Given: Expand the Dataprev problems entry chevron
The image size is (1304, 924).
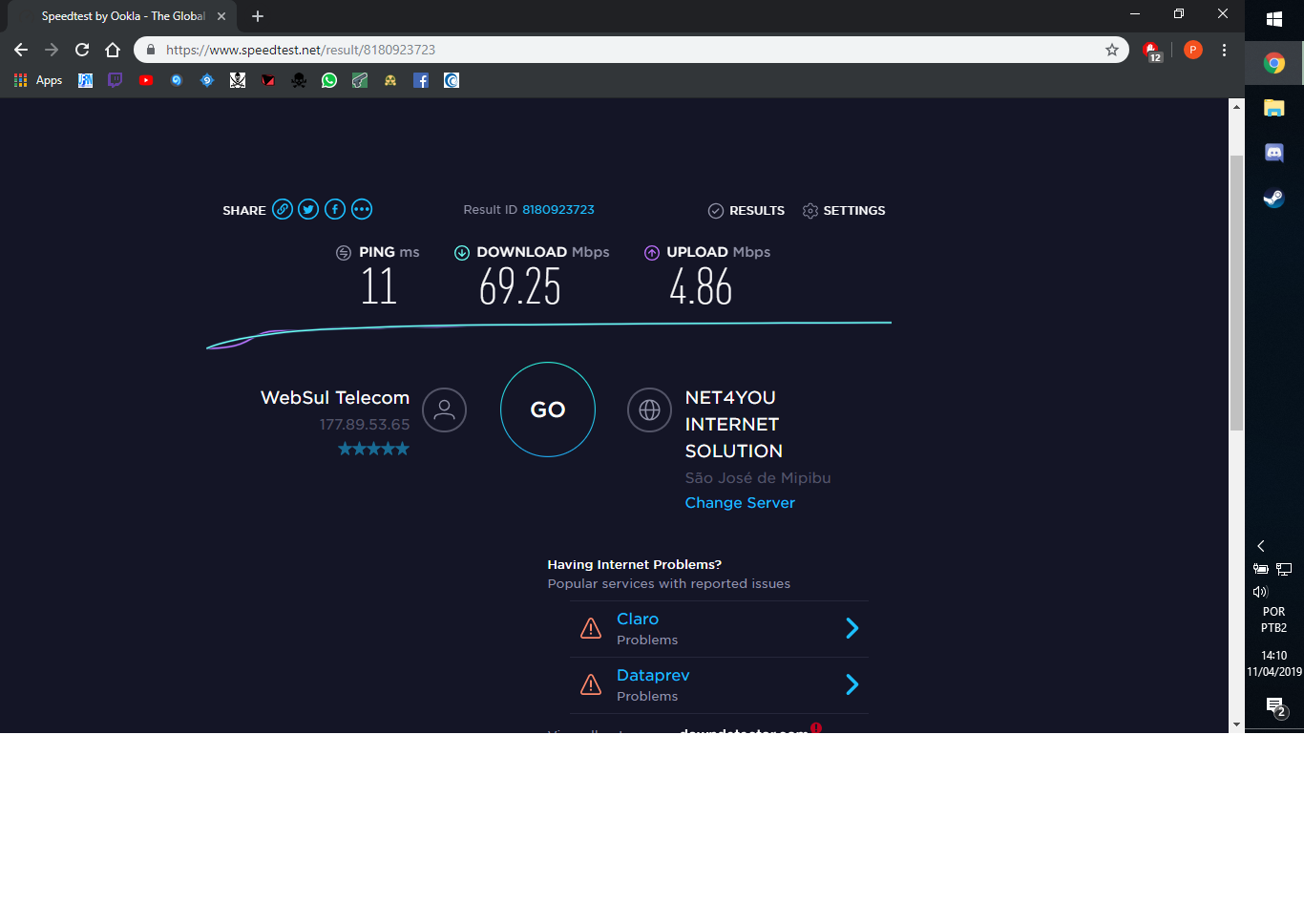Looking at the screenshot, I should pos(852,684).
